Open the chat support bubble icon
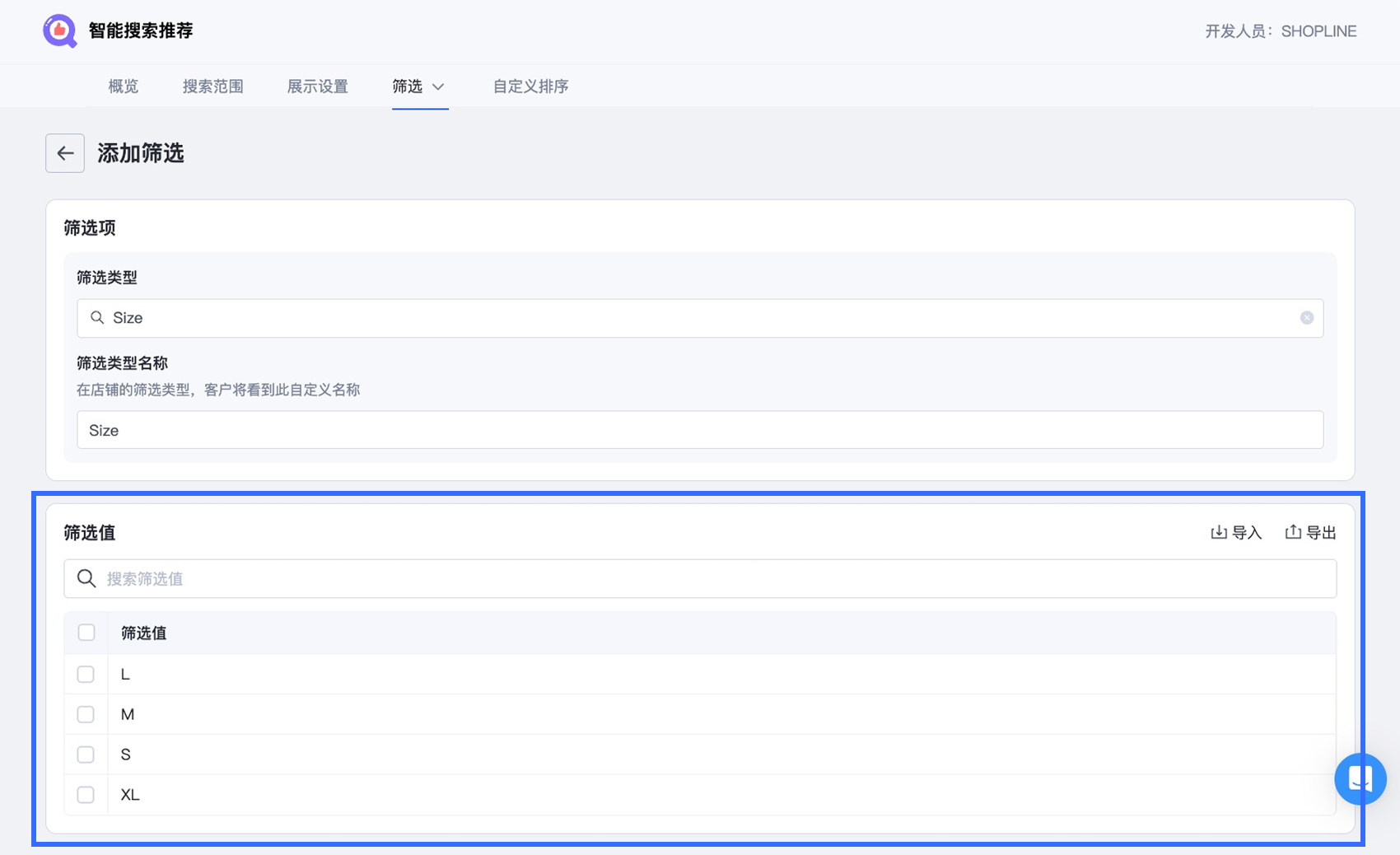Screen dimensions: 1400x855 point(1360,779)
